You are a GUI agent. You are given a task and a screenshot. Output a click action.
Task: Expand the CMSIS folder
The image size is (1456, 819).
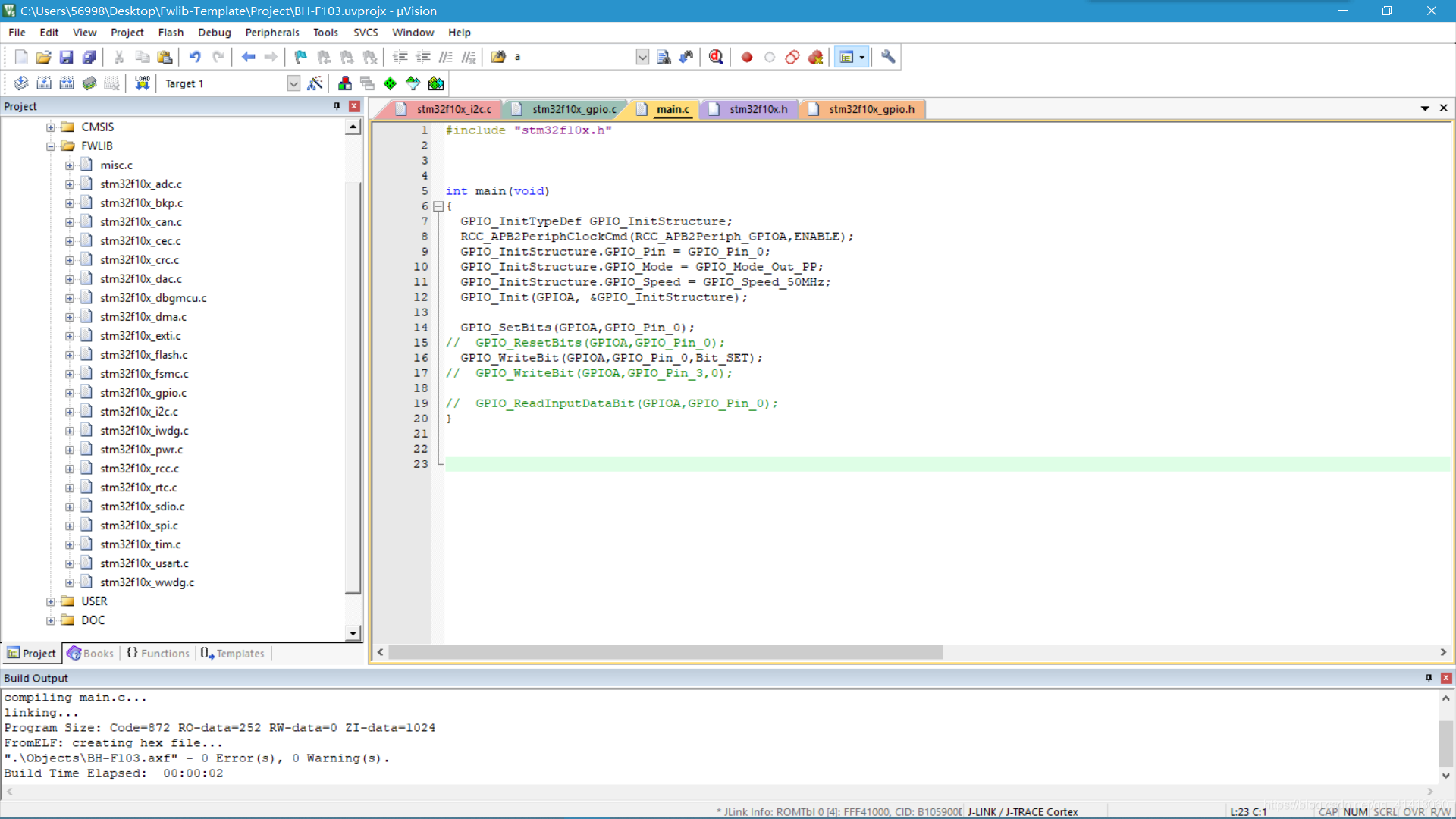point(51,127)
